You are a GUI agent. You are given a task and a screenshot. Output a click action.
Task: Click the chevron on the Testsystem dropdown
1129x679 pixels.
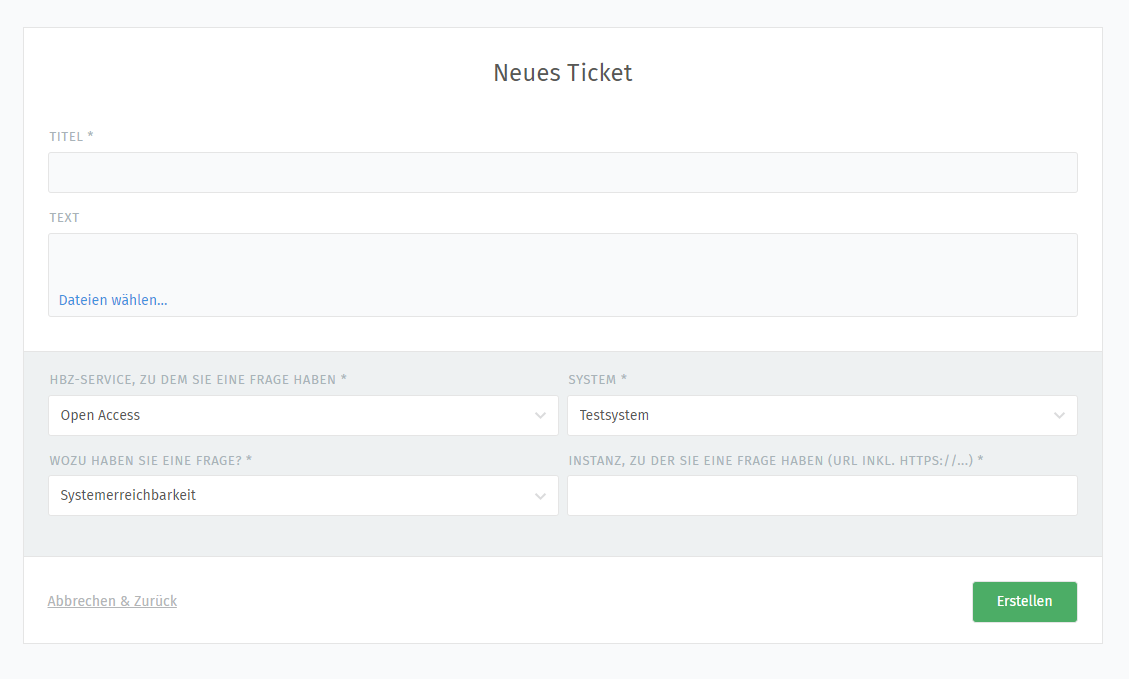click(1059, 416)
